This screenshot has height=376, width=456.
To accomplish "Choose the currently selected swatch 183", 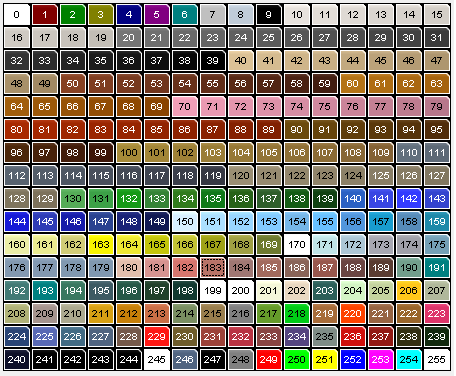I will pos(213,268).
